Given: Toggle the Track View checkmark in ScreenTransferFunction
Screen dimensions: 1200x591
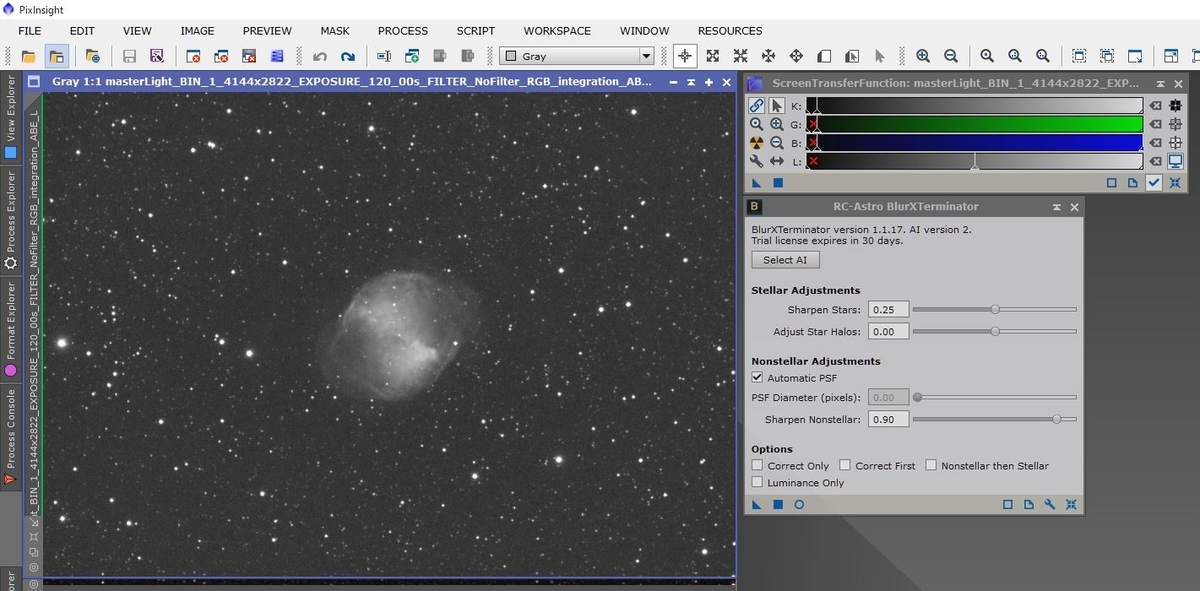Looking at the screenshot, I should coord(1154,183).
